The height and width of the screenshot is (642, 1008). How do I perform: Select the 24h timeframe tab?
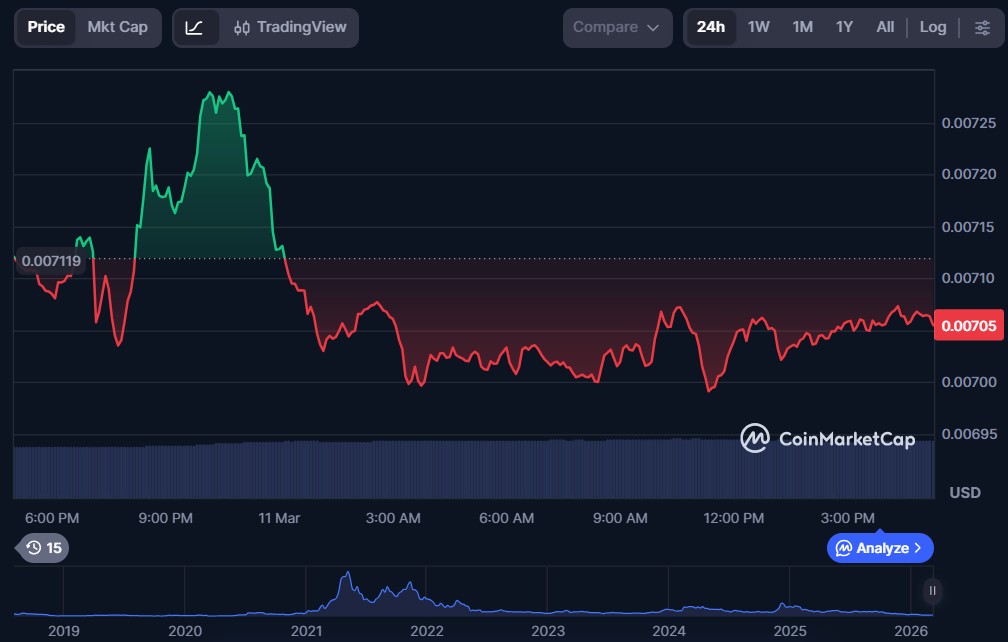pyautogui.click(x=711, y=28)
